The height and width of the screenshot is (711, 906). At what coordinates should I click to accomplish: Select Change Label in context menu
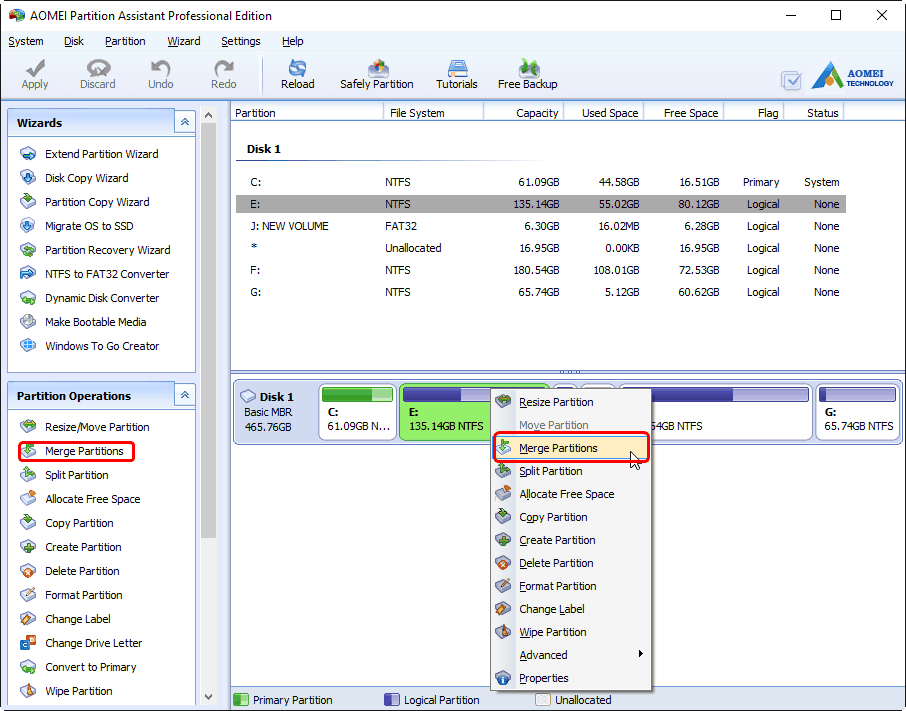(x=571, y=609)
